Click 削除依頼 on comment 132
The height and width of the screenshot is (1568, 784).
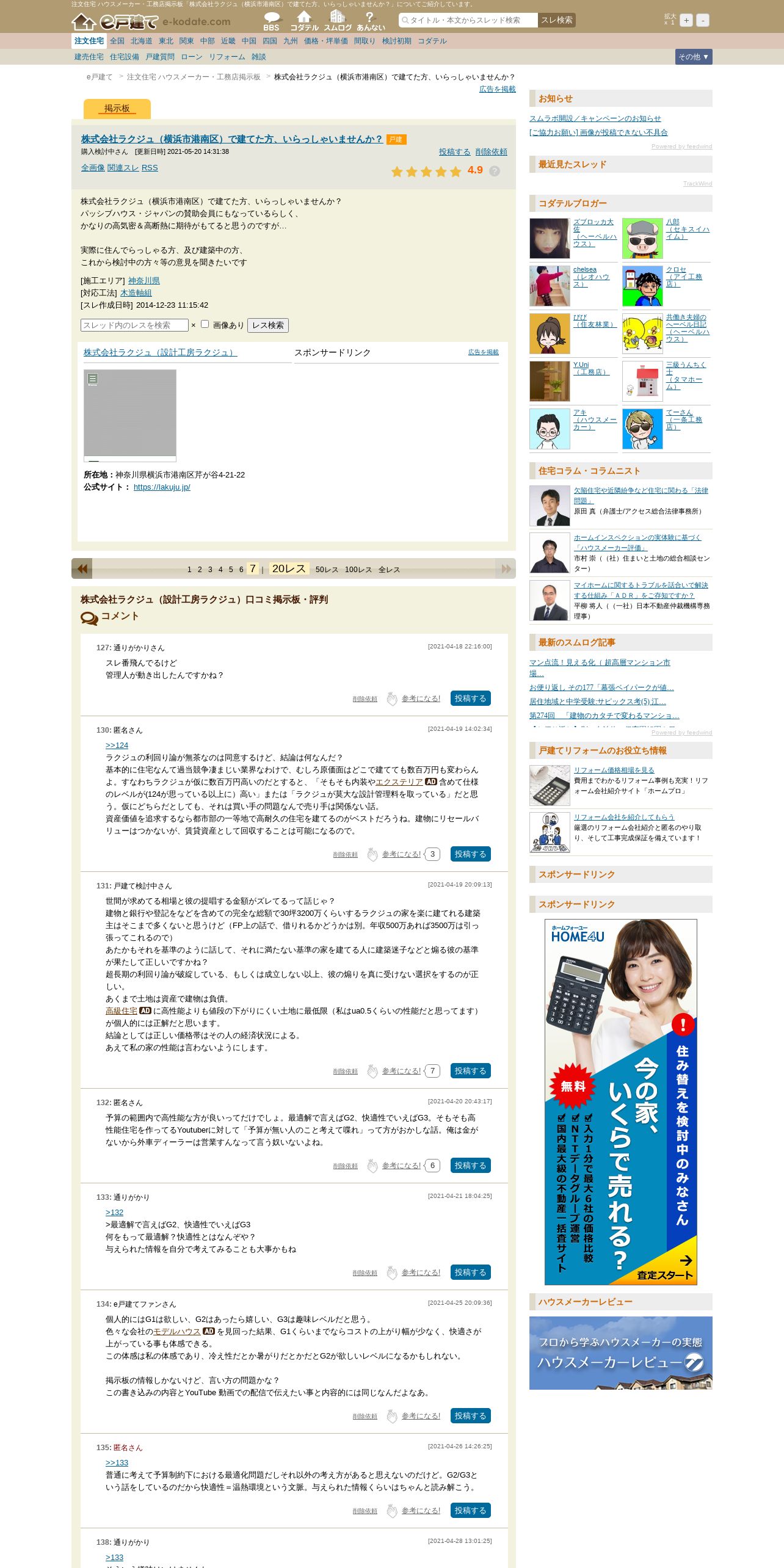(x=346, y=1166)
